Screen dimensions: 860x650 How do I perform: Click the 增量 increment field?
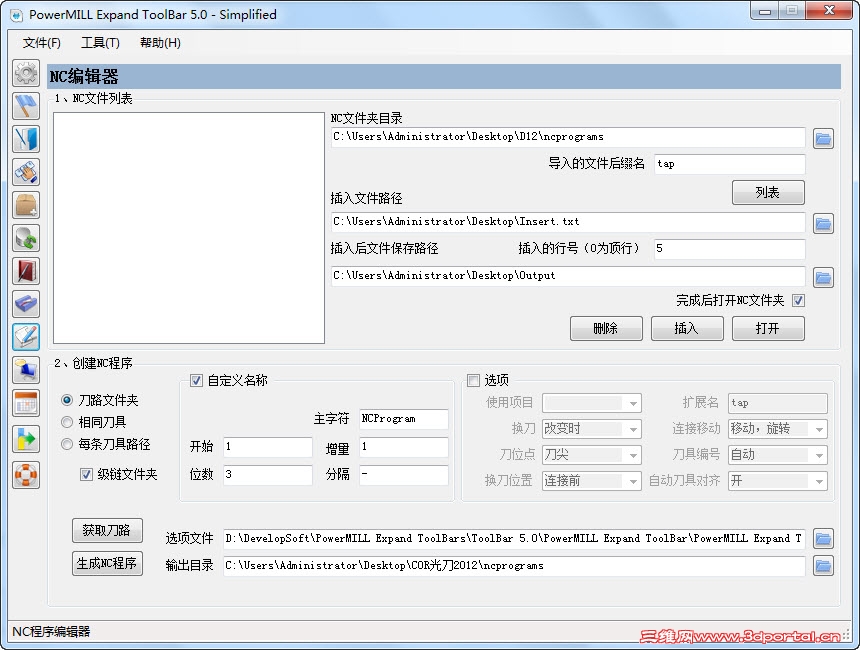click(404, 447)
